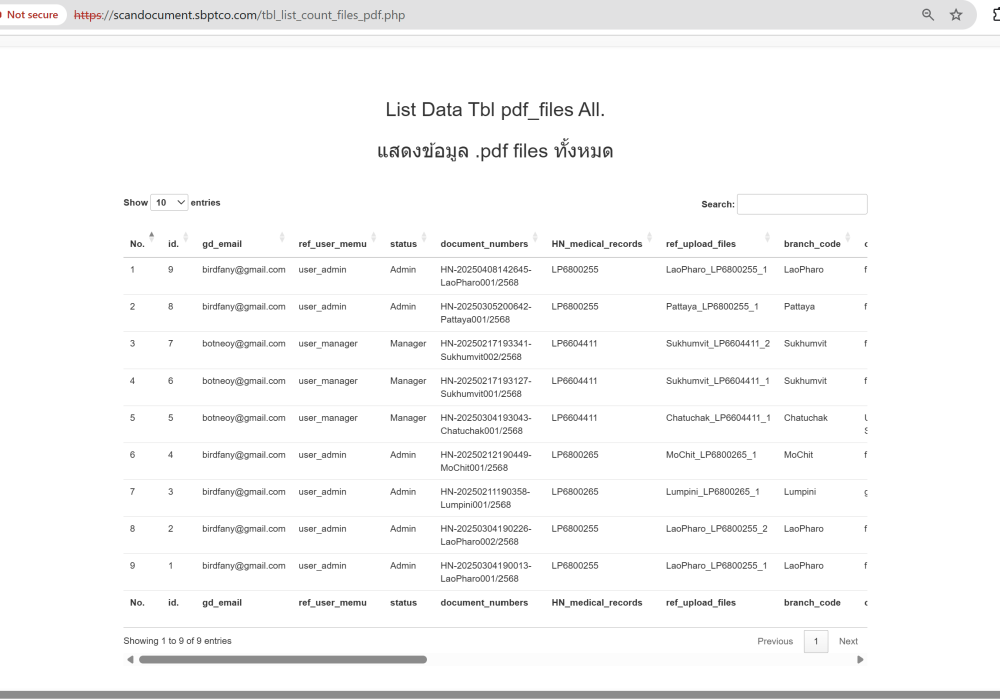Select page 1 in pagination
Screen dimensions: 1000x700
pyautogui.click(x=816, y=642)
